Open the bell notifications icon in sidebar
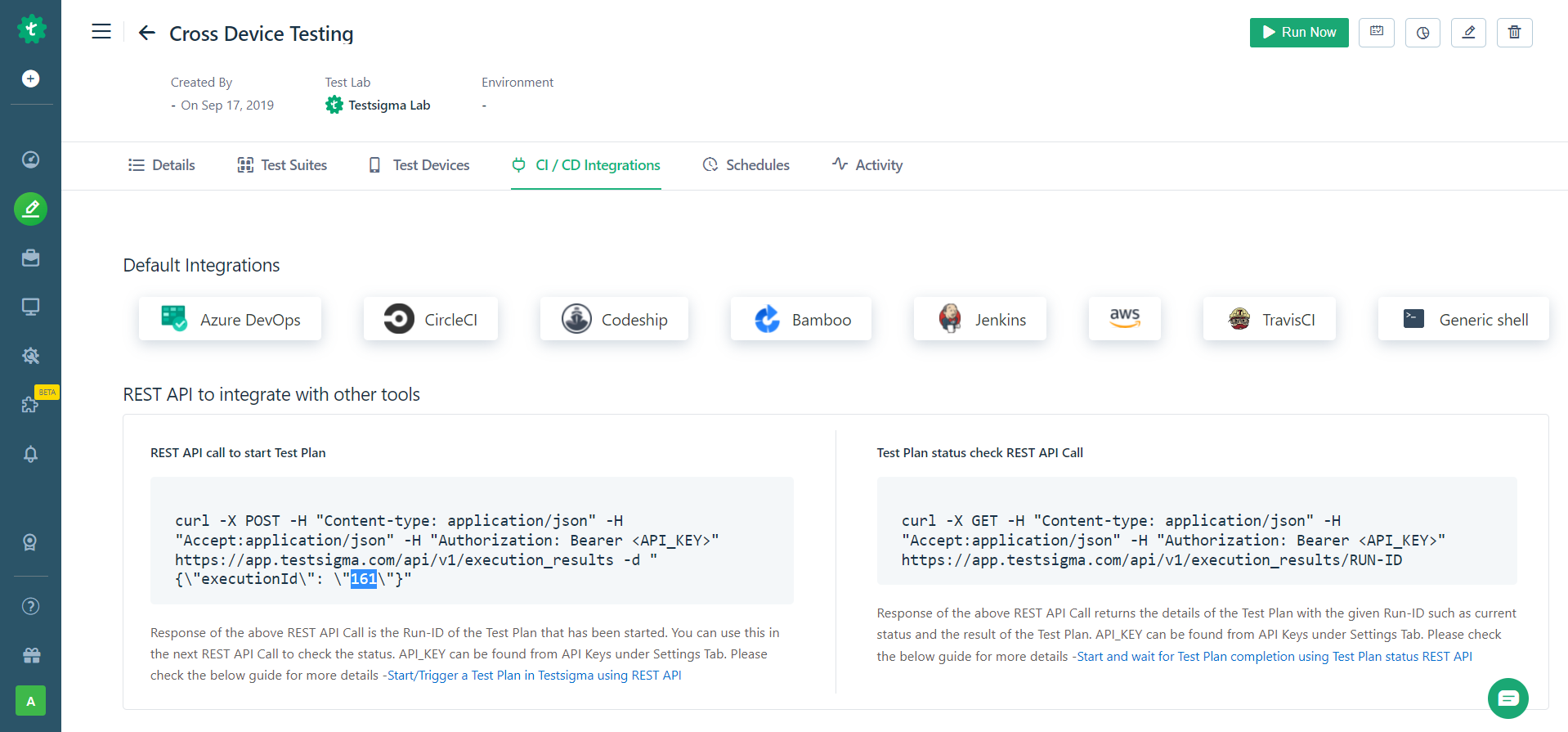1568x732 pixels. (30, 454)
